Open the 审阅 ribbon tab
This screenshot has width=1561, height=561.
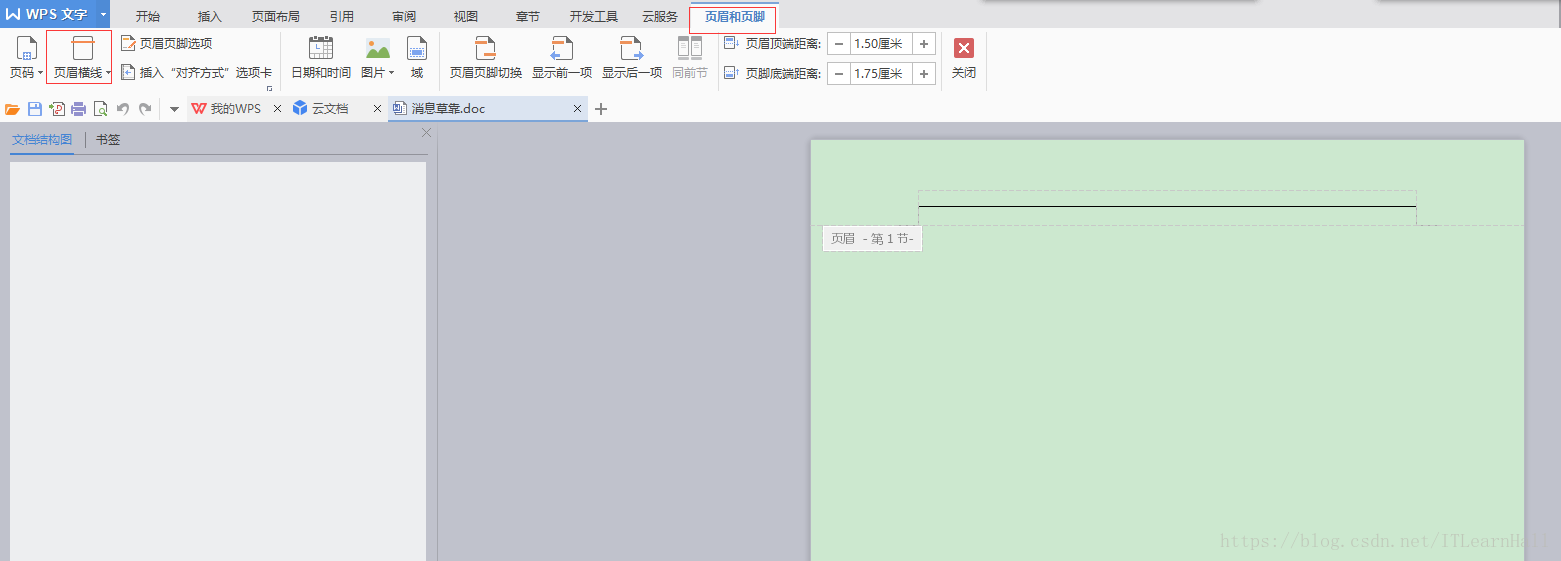coord(404,17)
